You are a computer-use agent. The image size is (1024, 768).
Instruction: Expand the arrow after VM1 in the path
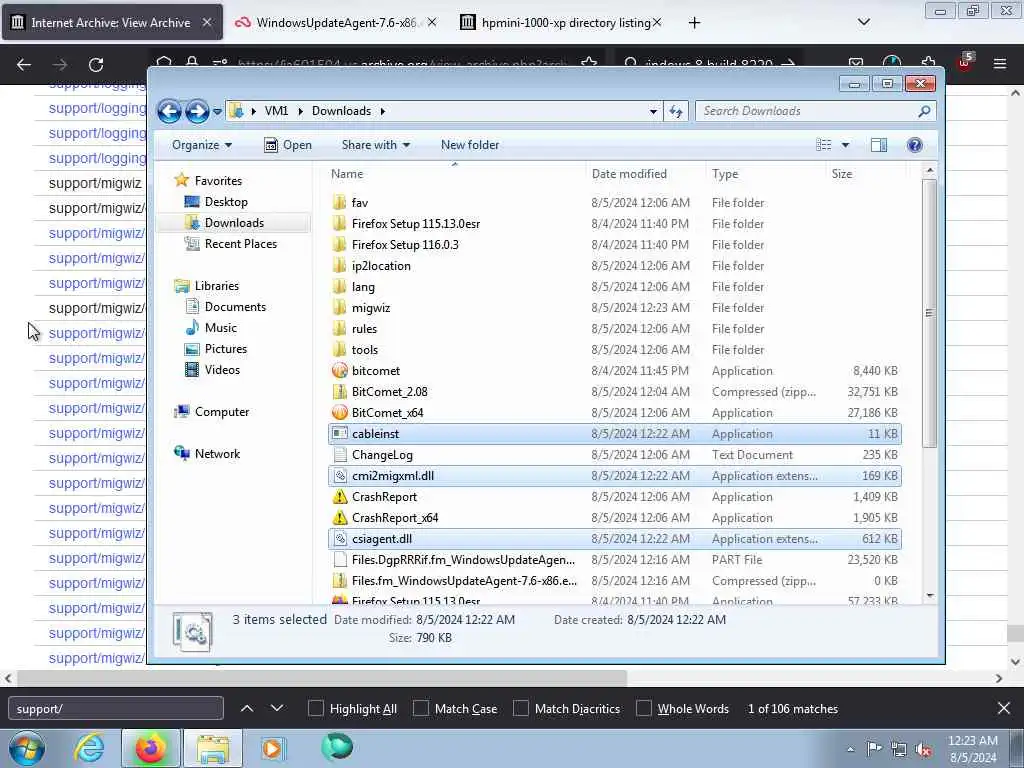(300, 111)
